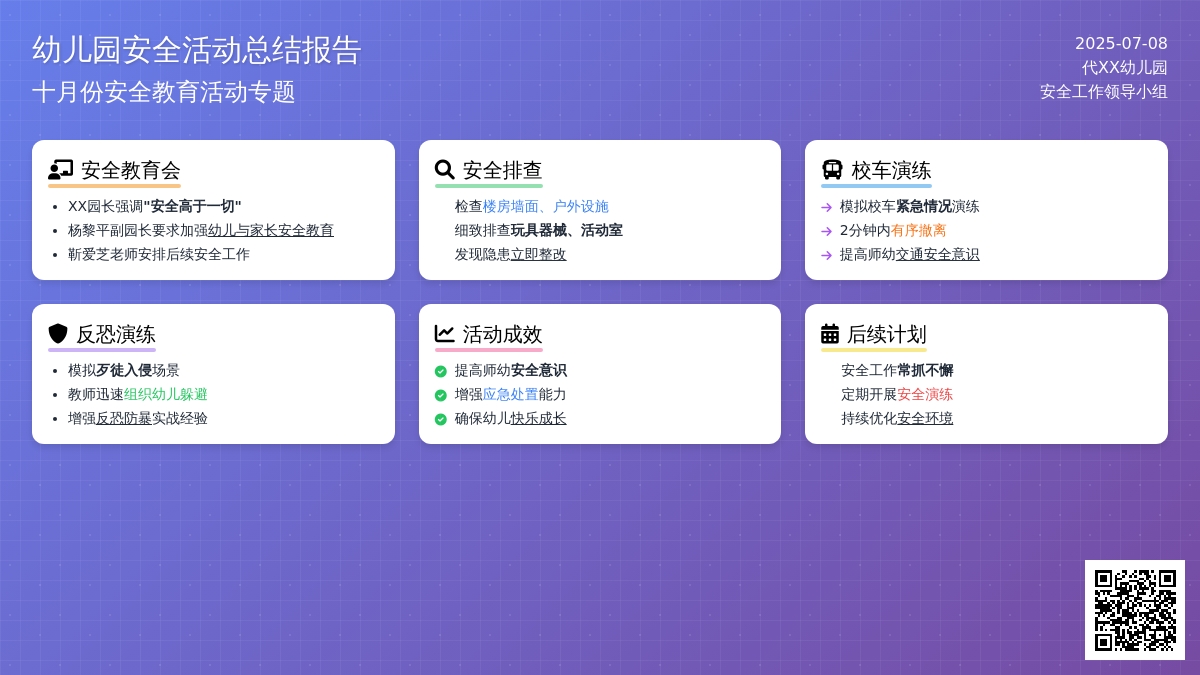Click the date 2025-07-08

coord(1121,43)
